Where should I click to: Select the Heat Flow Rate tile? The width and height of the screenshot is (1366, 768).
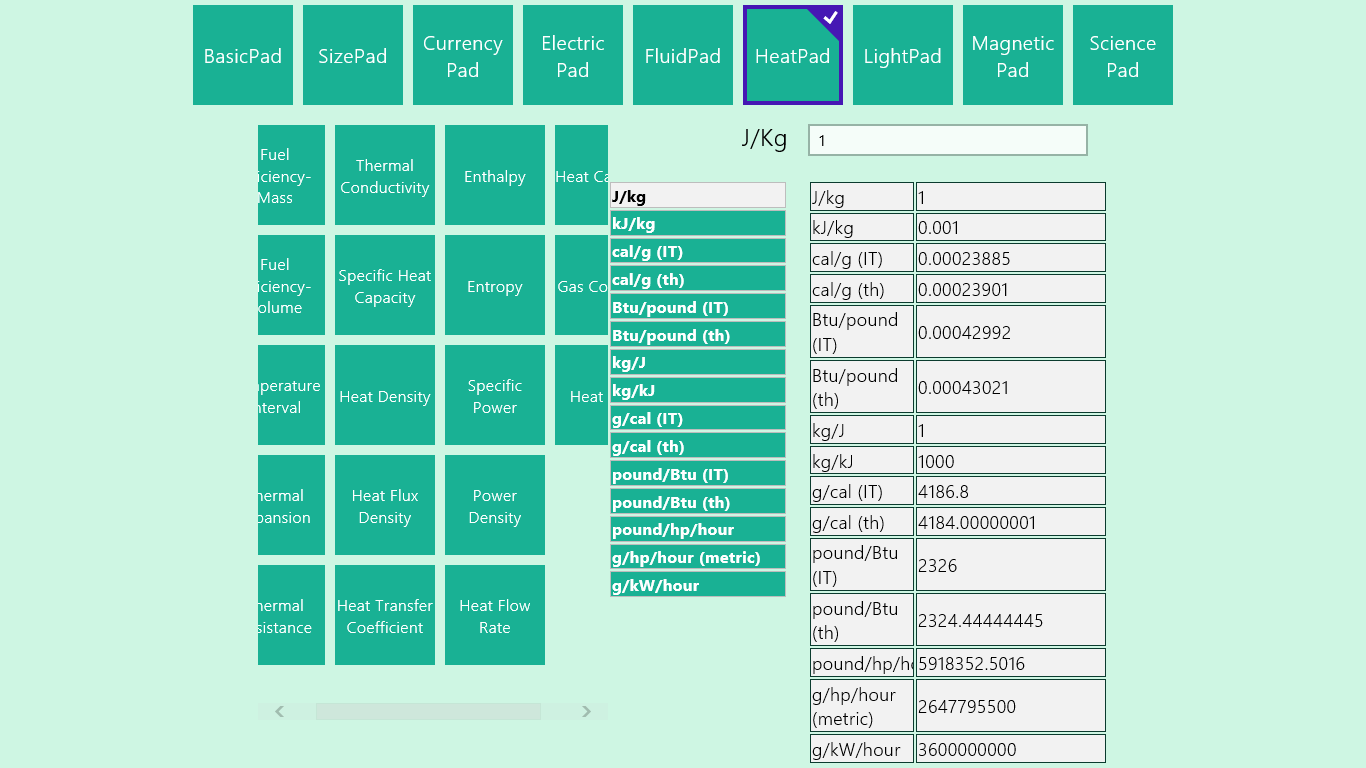495,615
